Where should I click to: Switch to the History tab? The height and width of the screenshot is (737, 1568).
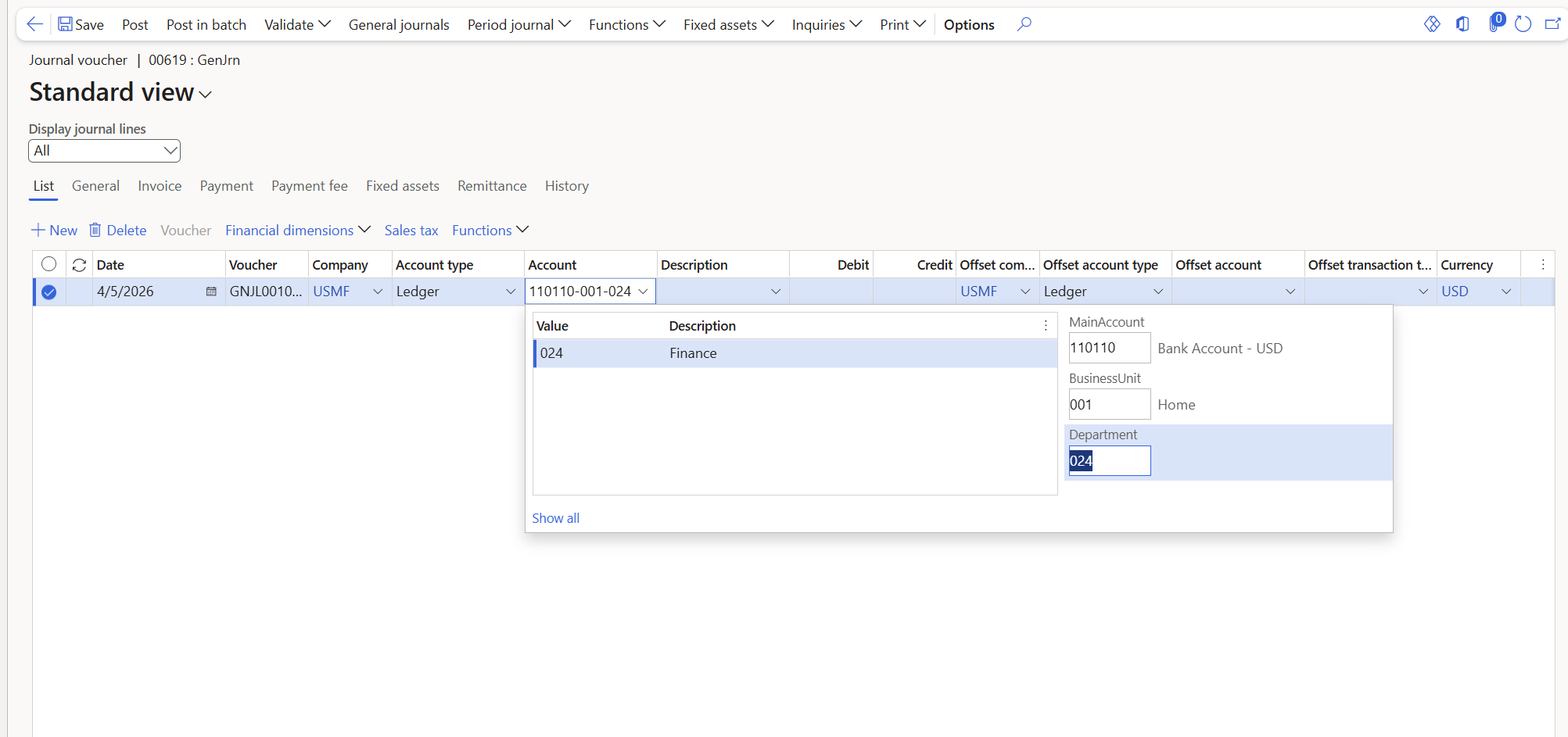coord(567,186)
